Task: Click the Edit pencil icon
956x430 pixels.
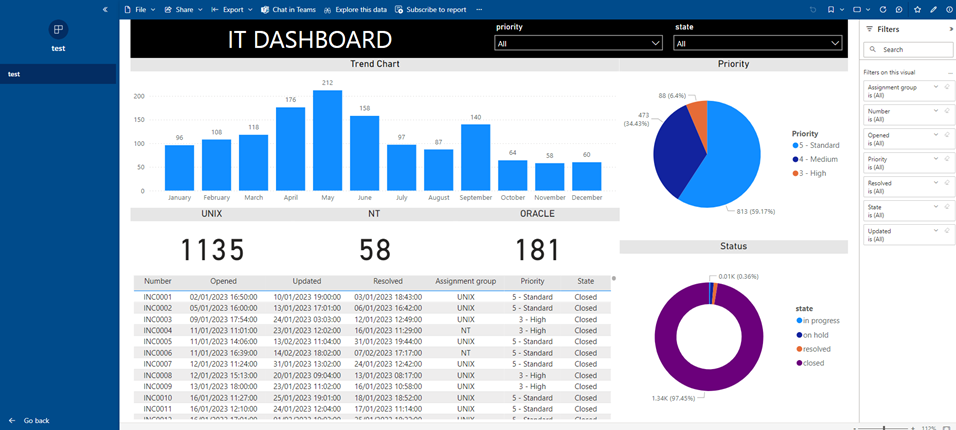Action: pos(933,9)
